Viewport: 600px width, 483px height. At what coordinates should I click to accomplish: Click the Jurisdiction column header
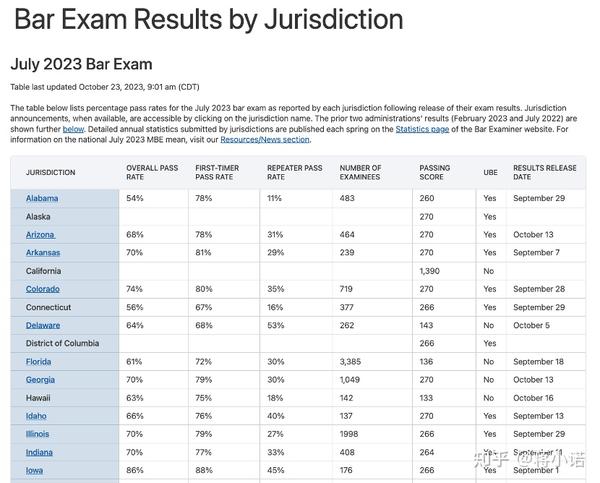(51, 173)
